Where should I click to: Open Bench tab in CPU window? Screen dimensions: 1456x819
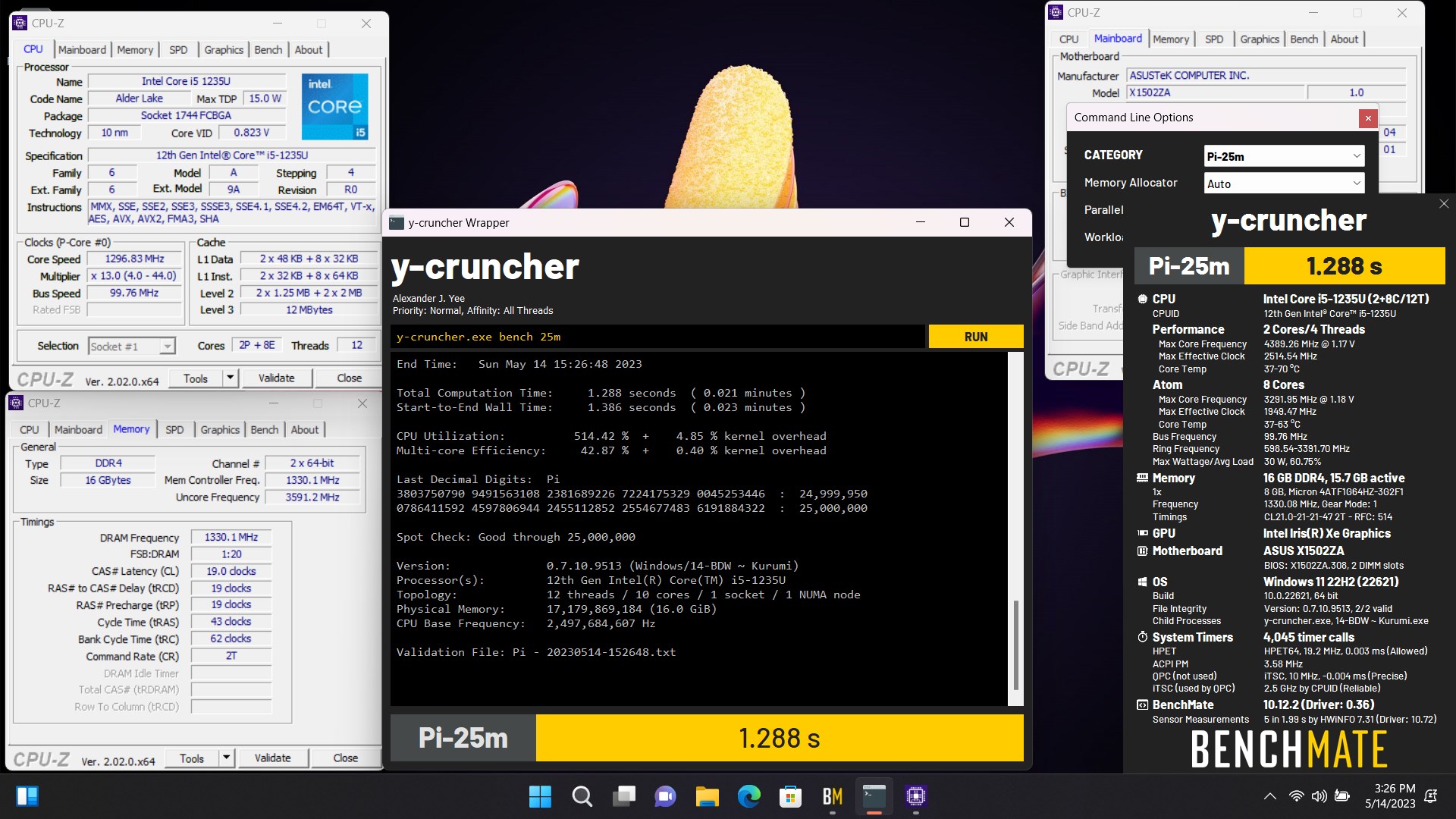268,49
